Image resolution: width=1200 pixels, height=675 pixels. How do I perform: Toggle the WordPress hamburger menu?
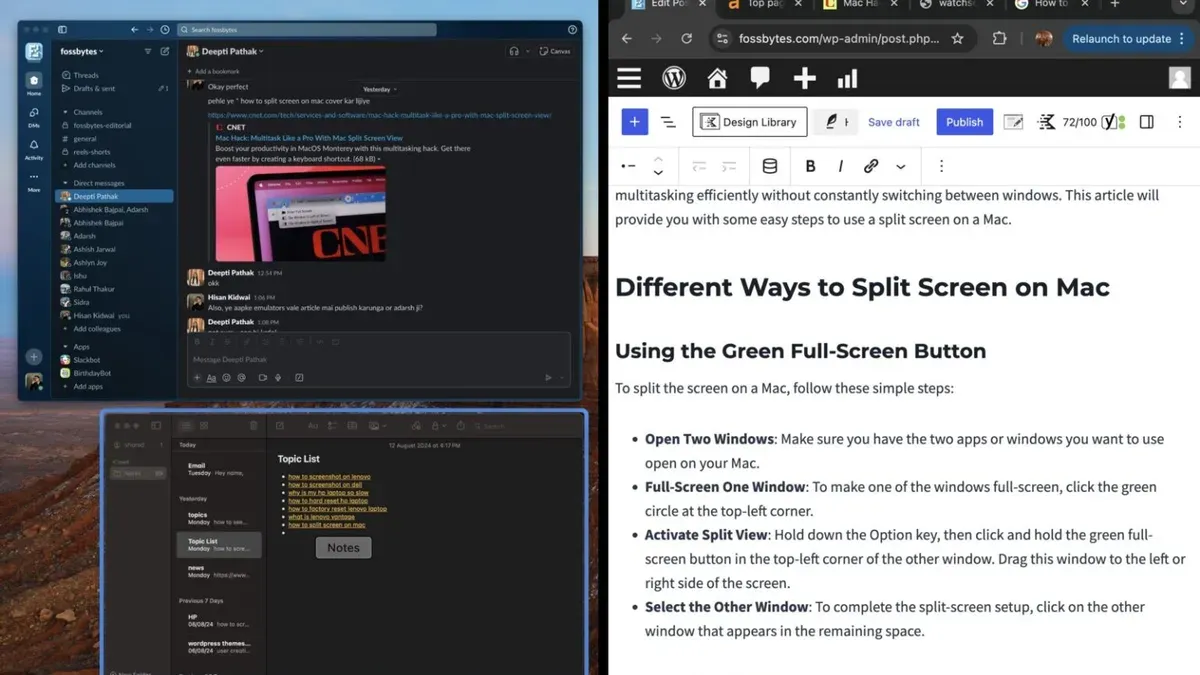pyautogui.click(x=629, y=79)
